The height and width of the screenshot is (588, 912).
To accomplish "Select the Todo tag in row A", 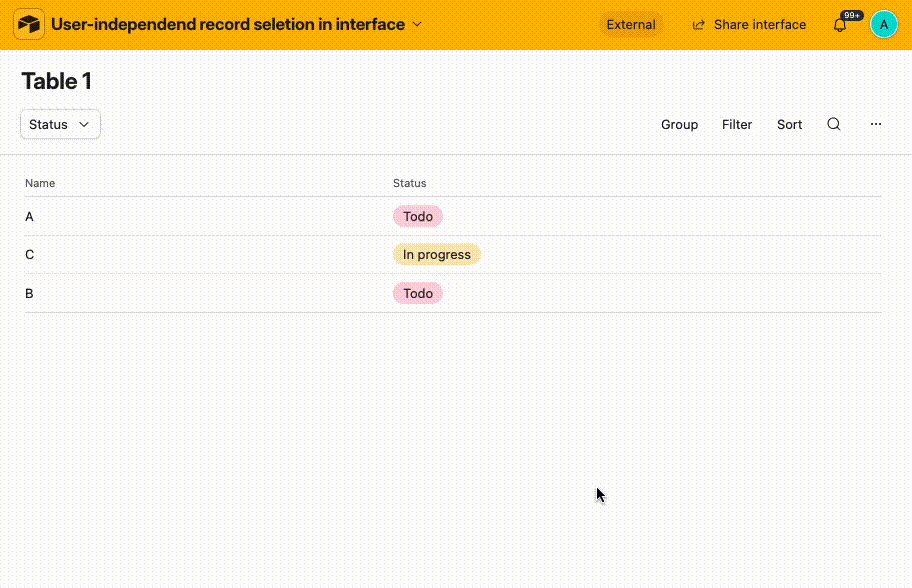I will (418, 216).
